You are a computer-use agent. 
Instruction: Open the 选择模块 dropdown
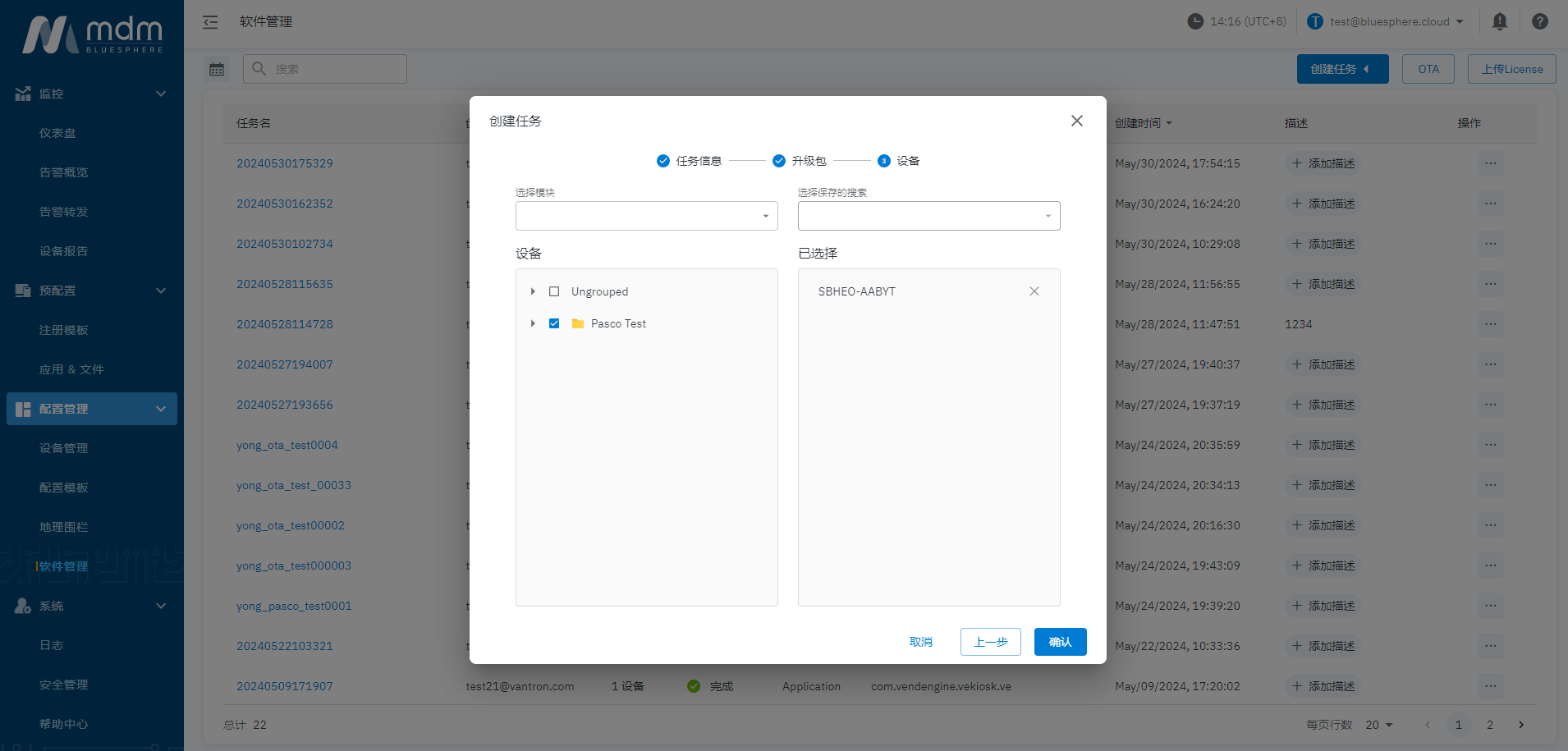click(646, 216)
